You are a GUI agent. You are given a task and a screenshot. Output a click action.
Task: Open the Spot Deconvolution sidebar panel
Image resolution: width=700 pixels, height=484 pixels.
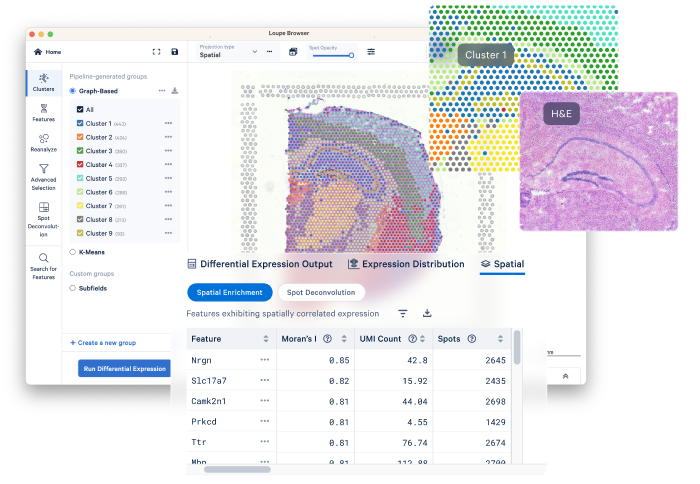tap(43, 219)
